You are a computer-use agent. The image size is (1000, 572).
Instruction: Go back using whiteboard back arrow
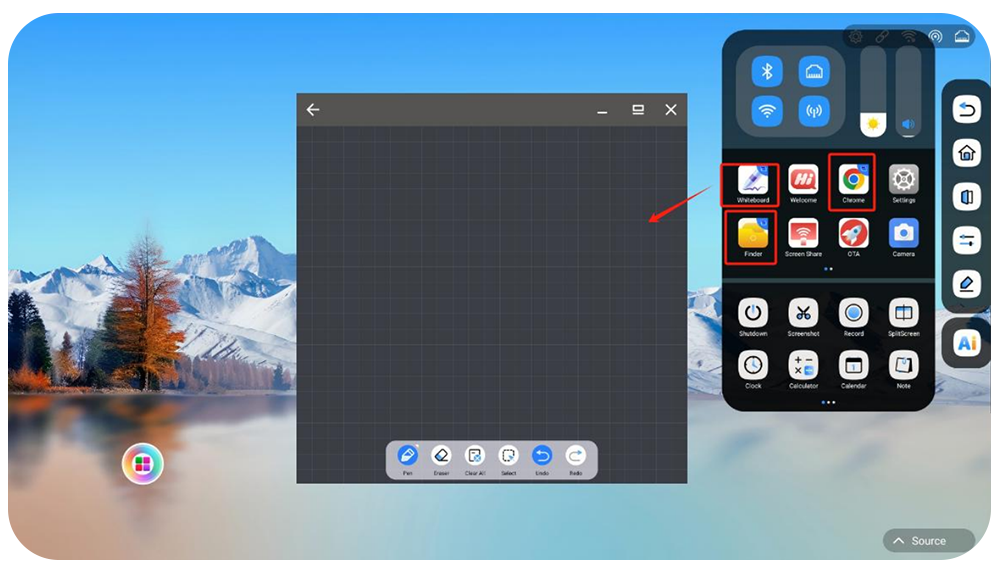click(x=313, y=110)
